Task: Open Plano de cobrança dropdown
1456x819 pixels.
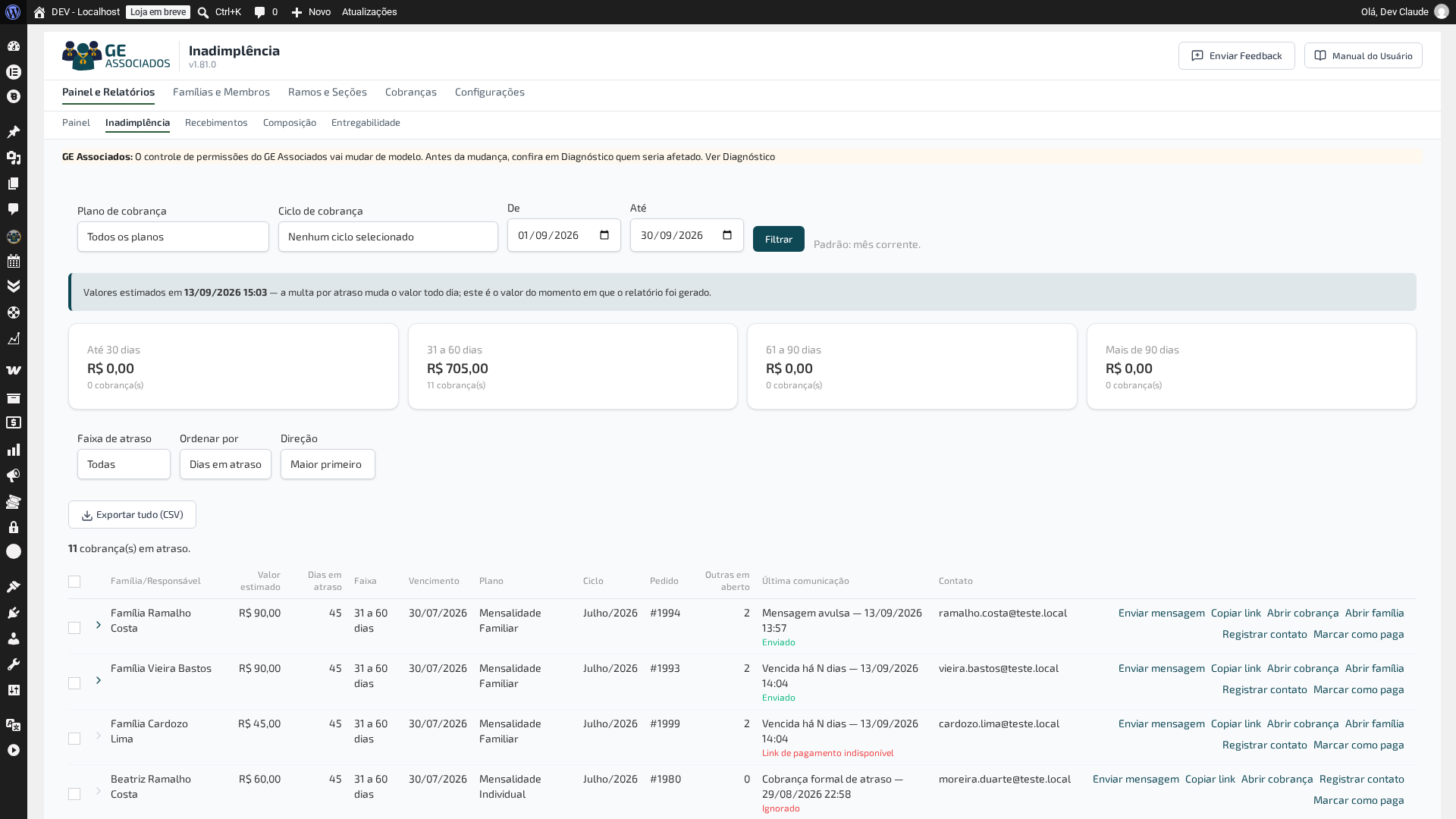Action: [173, 237]
